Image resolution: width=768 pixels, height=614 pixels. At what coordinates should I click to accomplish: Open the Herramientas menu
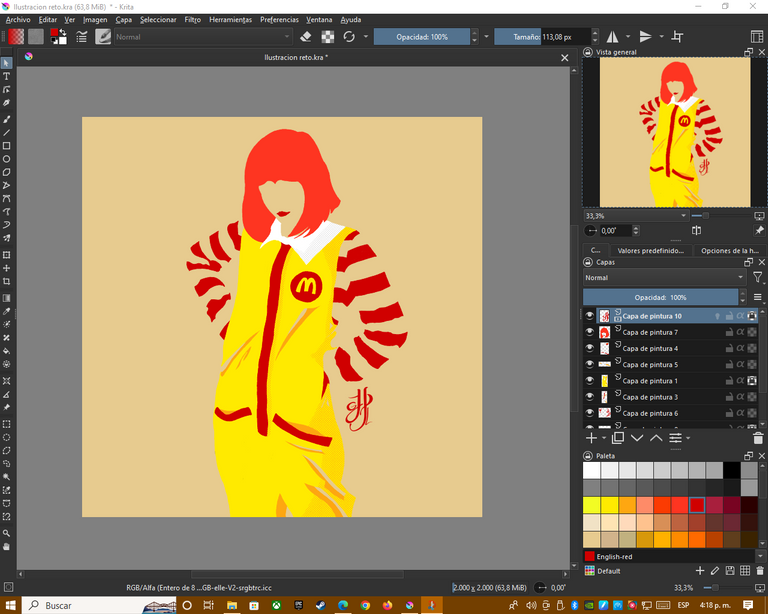pyautogui.click(x=230, y=20)
